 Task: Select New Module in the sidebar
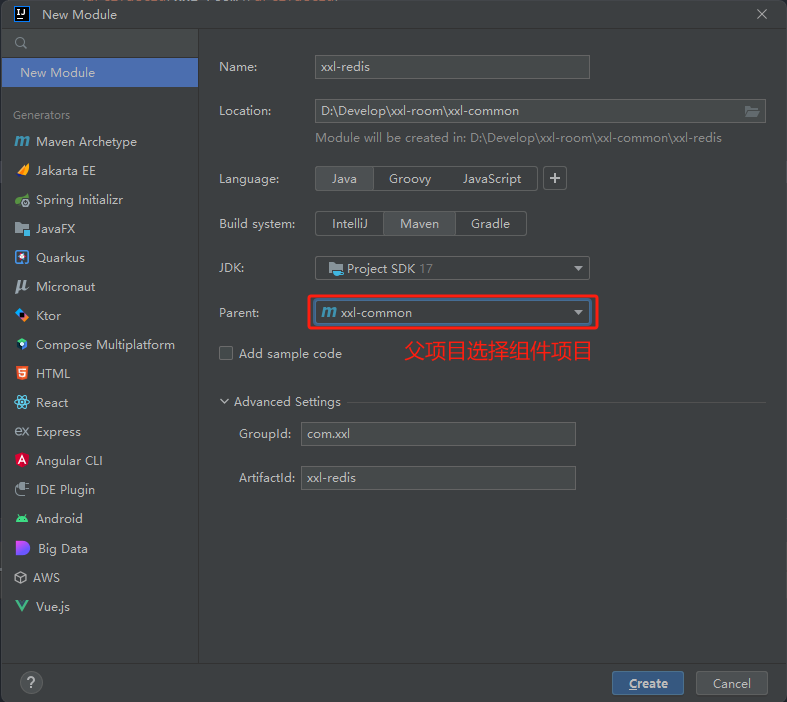click(x=100, y=73)
